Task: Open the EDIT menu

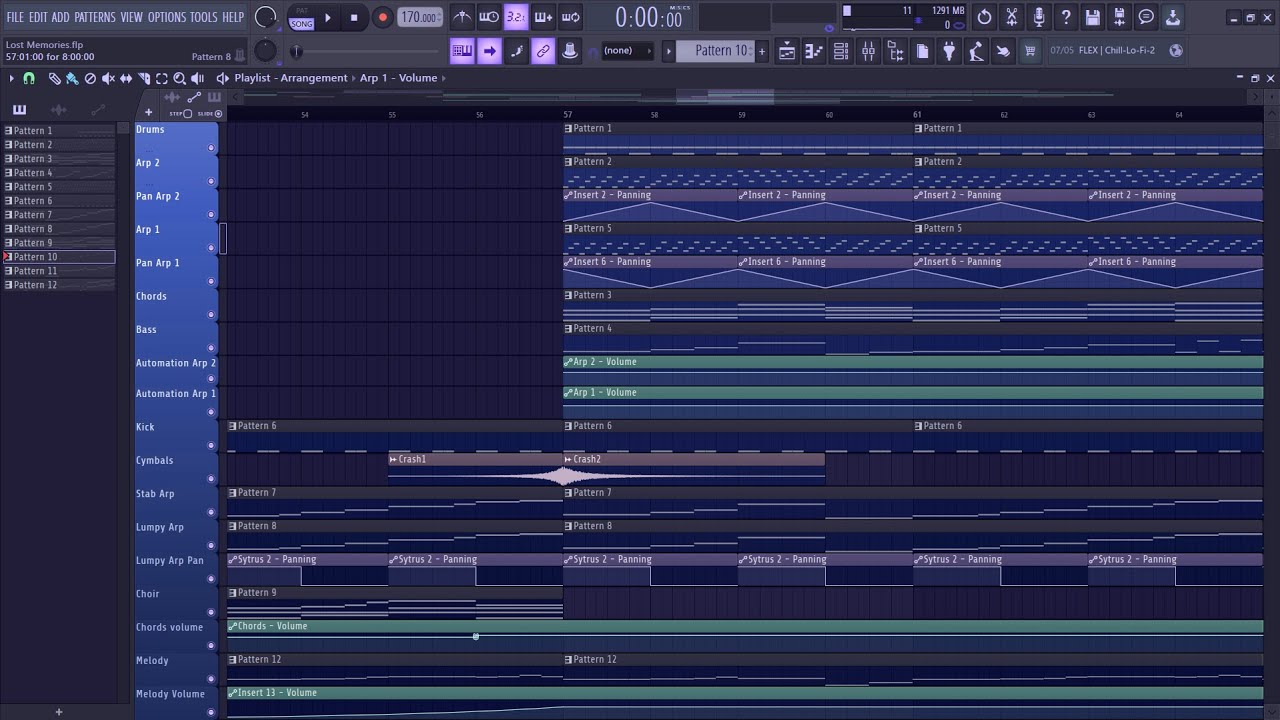Action: click(x=38, y=17)
